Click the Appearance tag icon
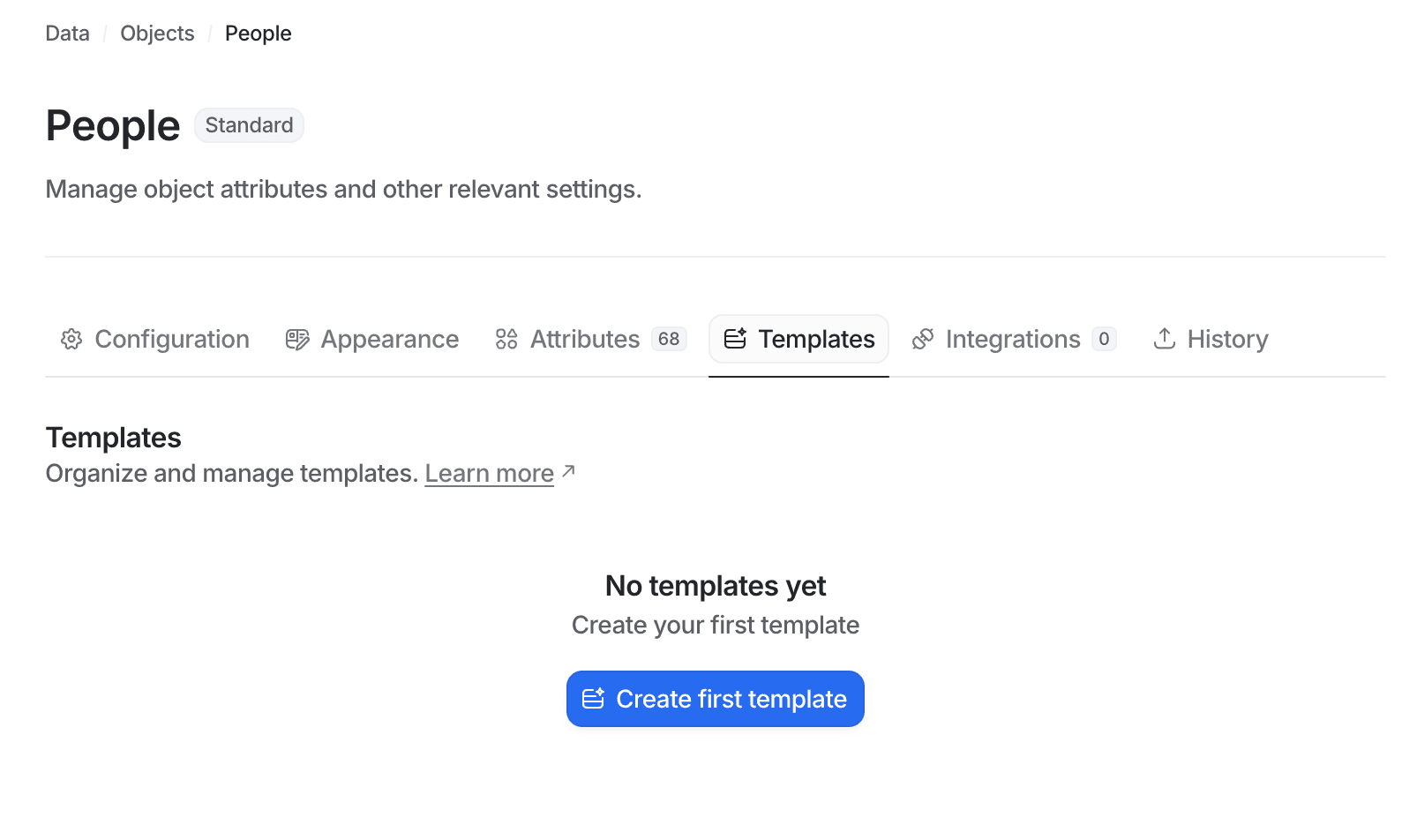Screen dimensions: 1417x840 (296, 339)
